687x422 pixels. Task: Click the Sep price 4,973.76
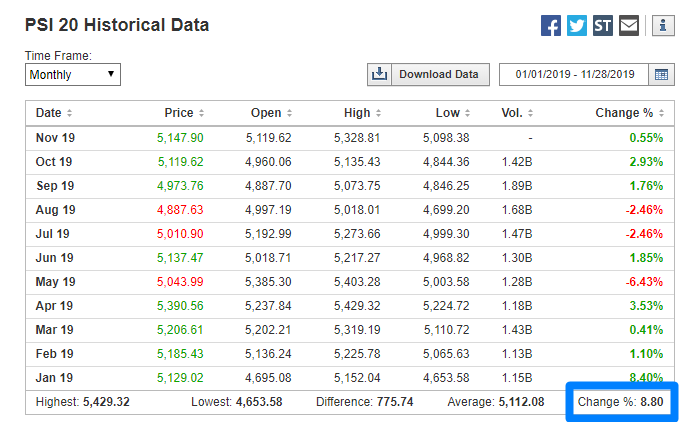point(180,186)
